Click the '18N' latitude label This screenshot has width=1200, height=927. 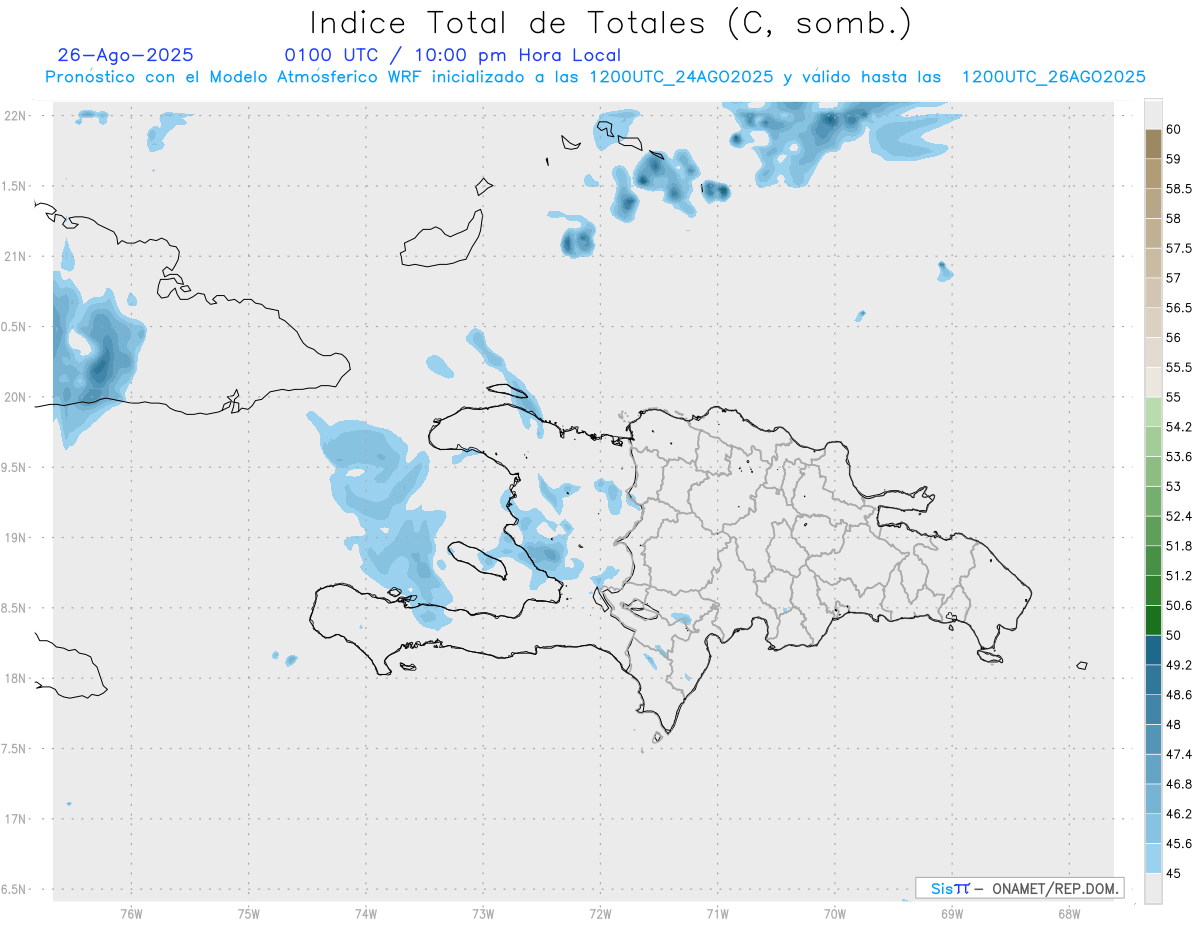coord(17,678)
